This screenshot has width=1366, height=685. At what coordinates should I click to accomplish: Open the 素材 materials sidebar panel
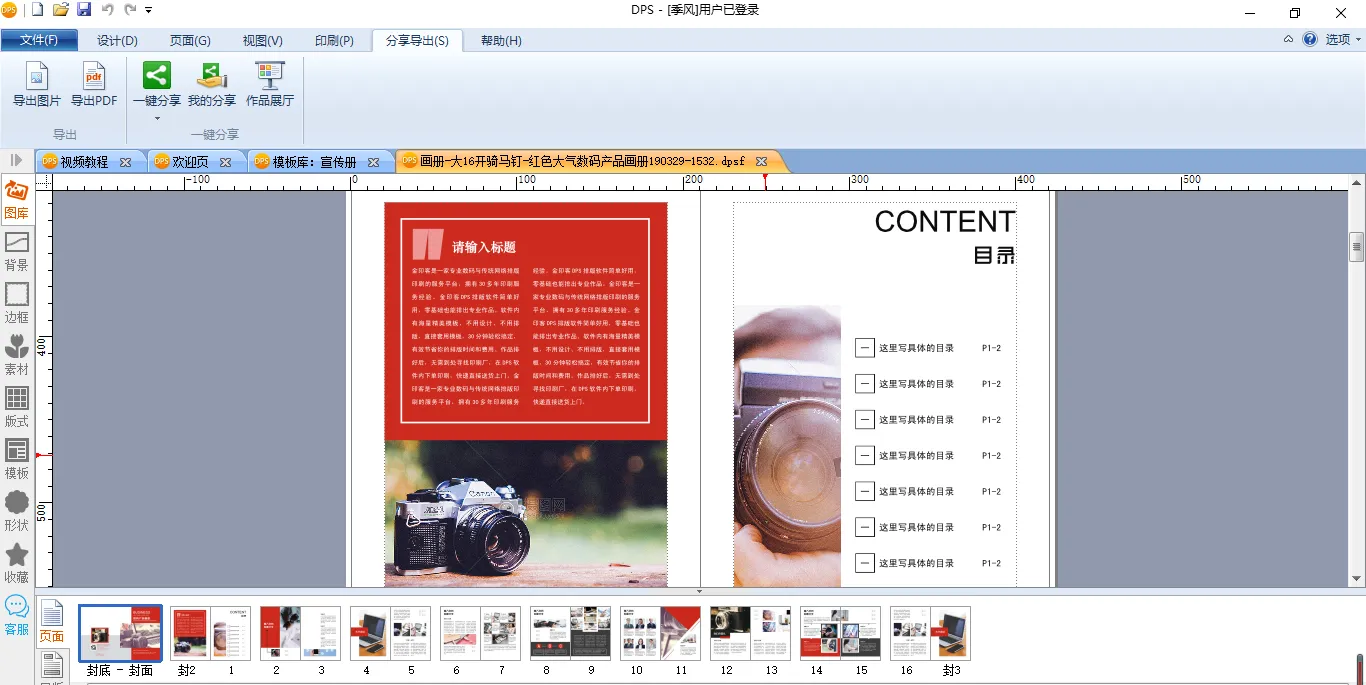[x=17, y=355]
